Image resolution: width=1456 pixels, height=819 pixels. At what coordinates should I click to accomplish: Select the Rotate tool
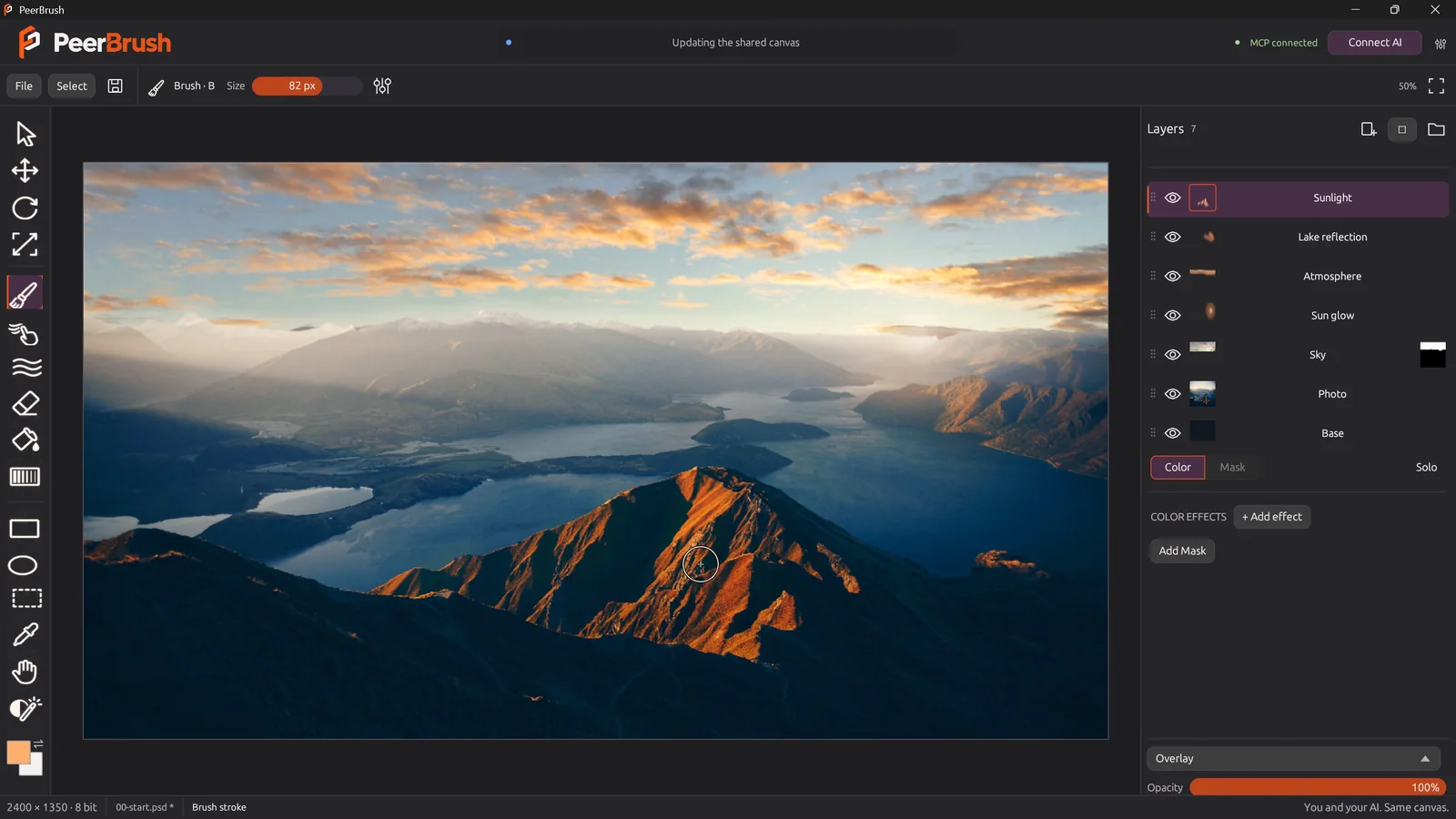pyautogui.click(x=25, y=207)
